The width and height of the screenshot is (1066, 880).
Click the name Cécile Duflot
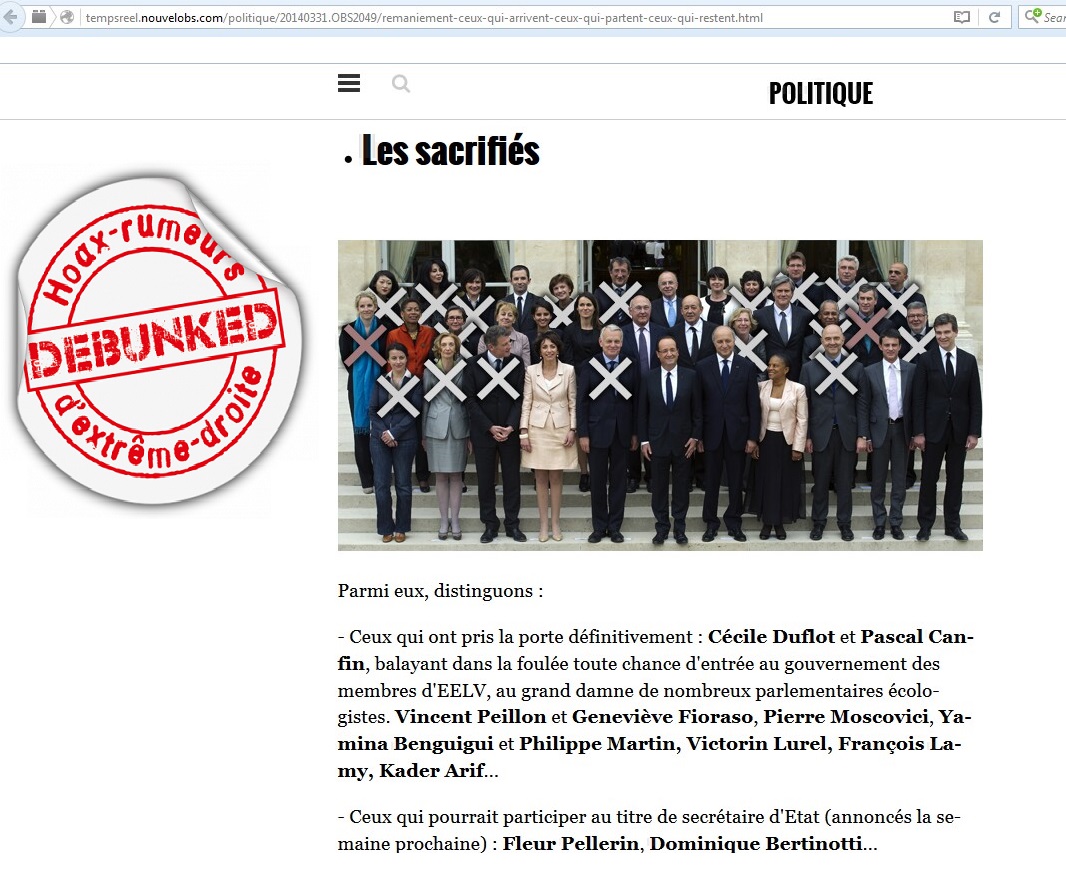pyautogui.click(x=771, y=637)
